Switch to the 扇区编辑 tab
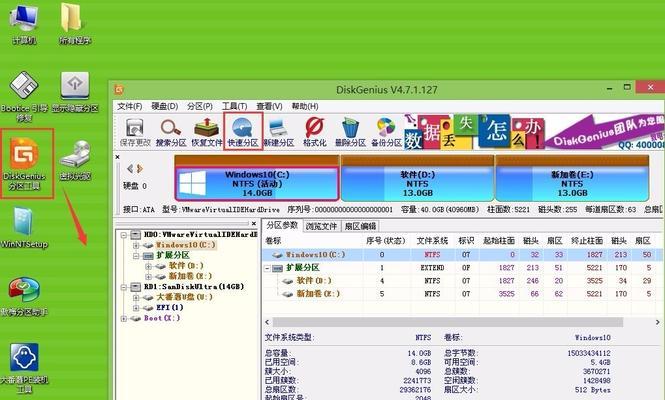This screenshot has height=400, width=665. tap(362, 226)
